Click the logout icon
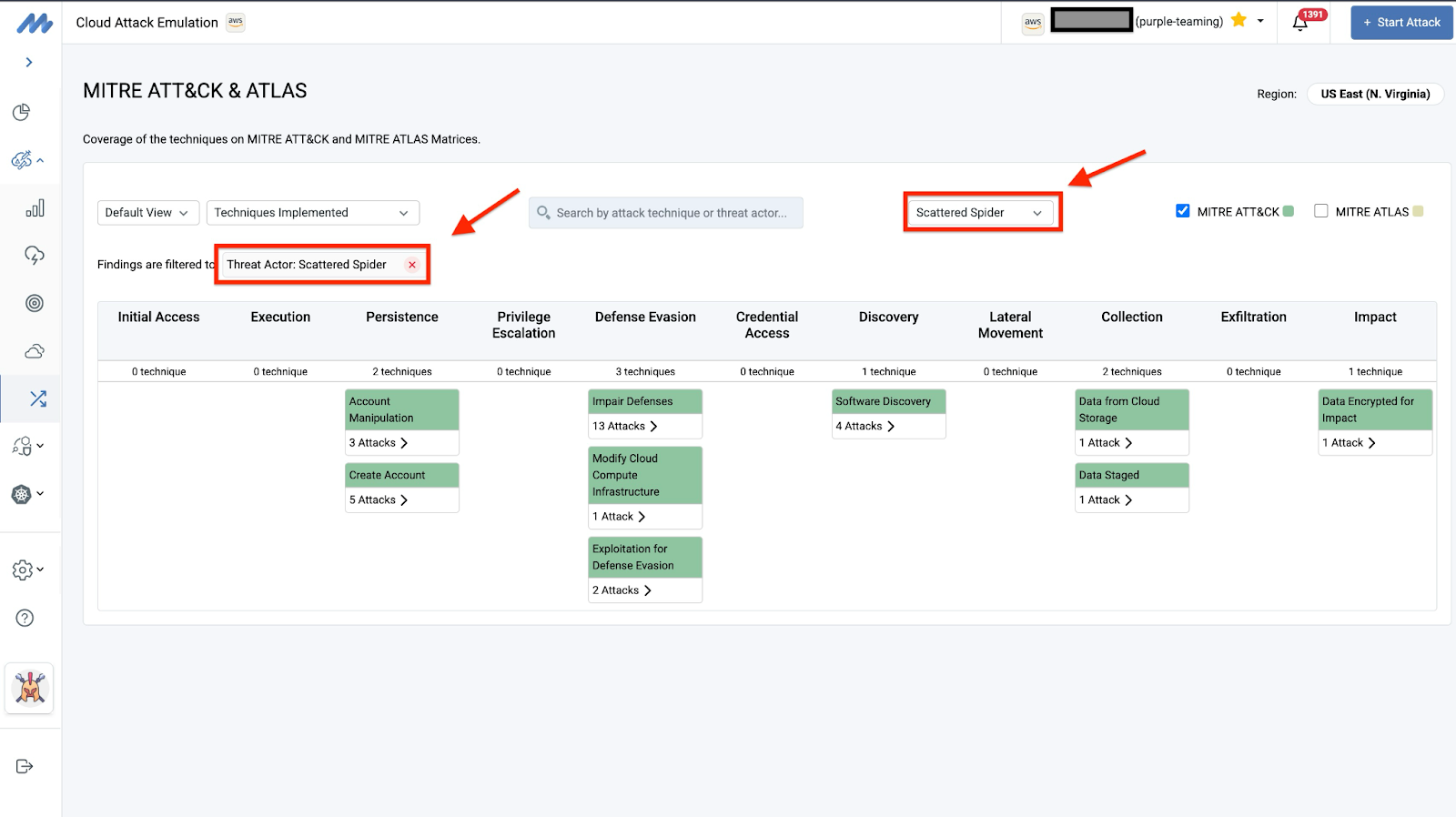Screen dimensions: 1456x817 tap(25, 766)
